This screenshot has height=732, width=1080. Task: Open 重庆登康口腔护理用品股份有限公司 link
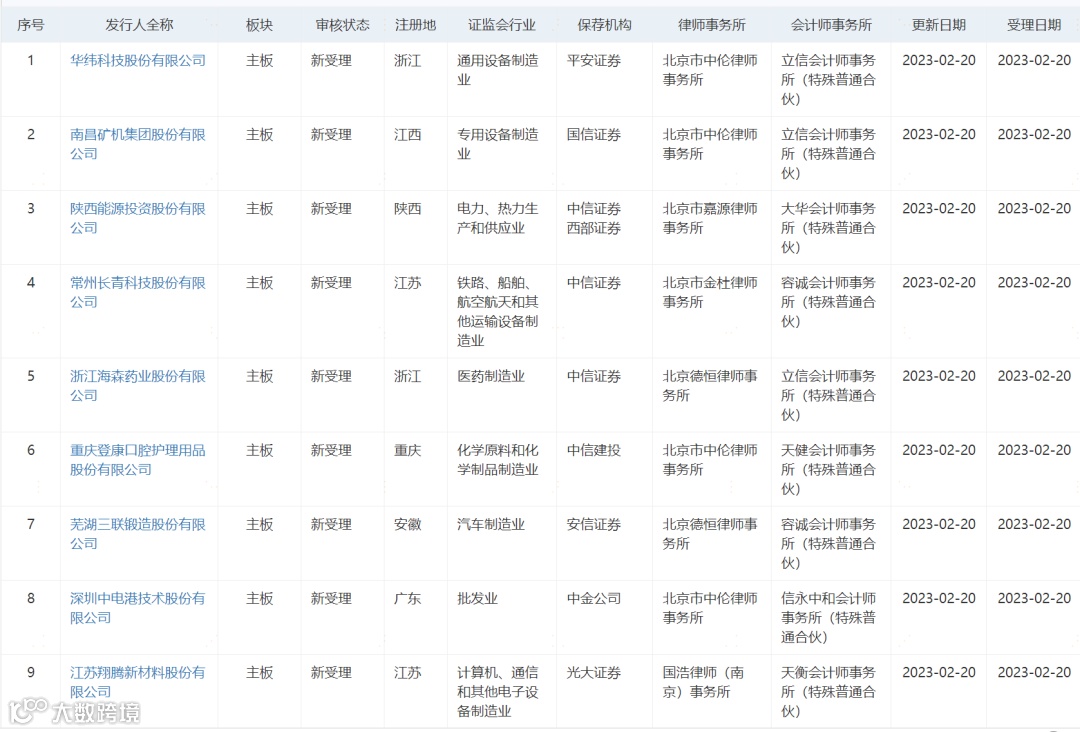click(138, 460)
